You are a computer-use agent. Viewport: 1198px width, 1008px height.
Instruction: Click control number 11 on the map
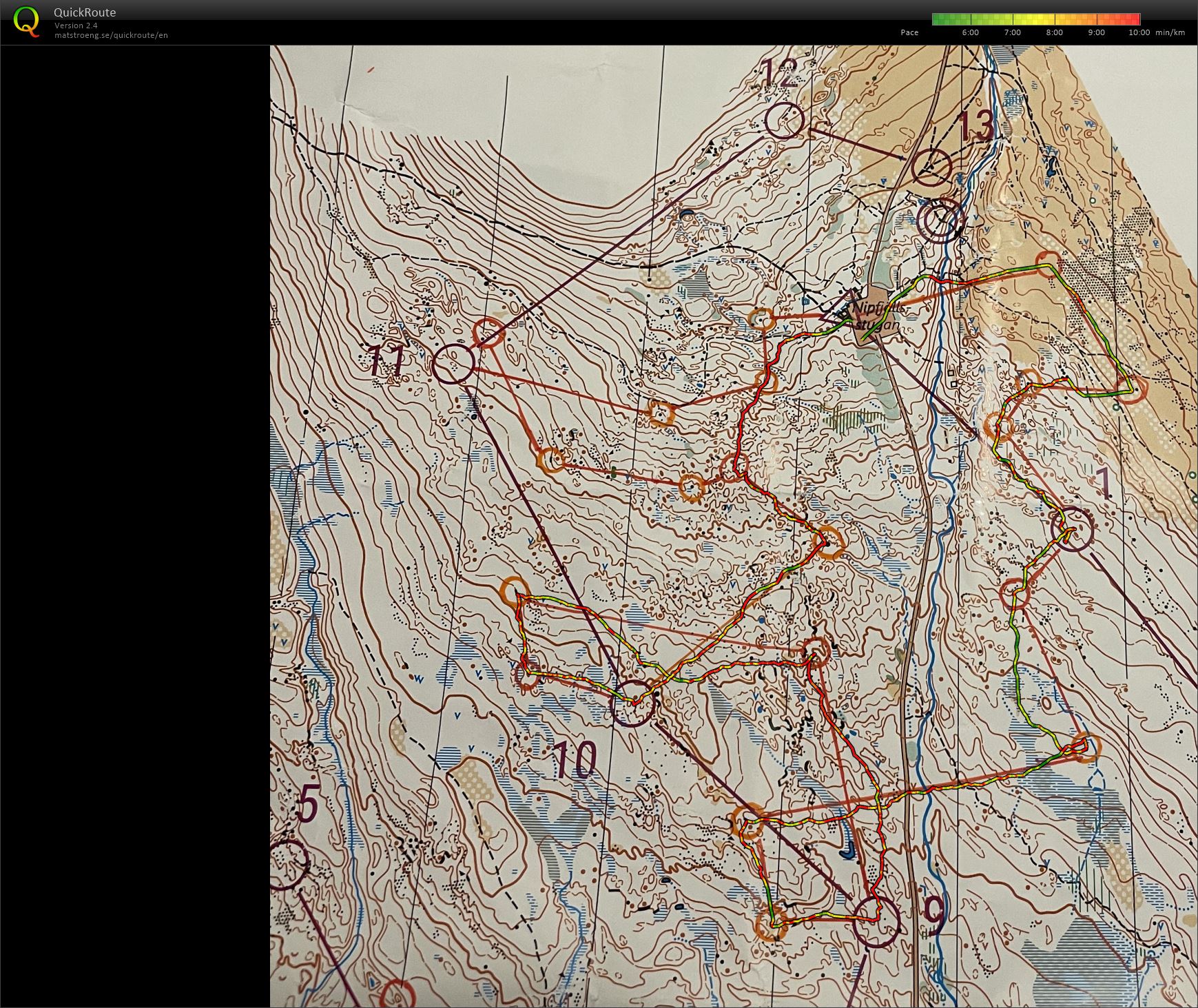point(386,360)
